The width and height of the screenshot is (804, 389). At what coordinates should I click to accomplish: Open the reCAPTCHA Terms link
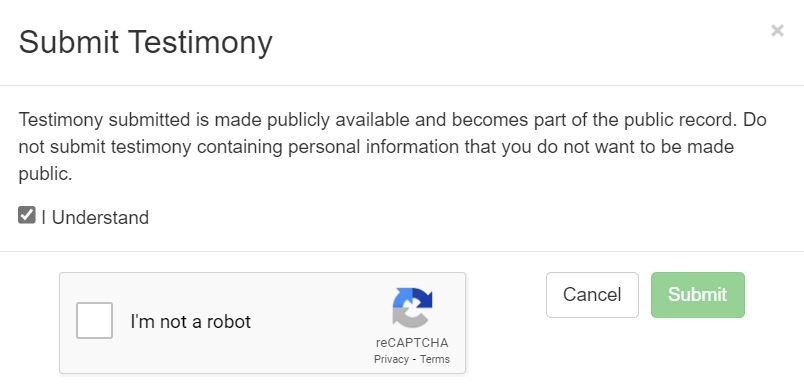click(435, 359)
